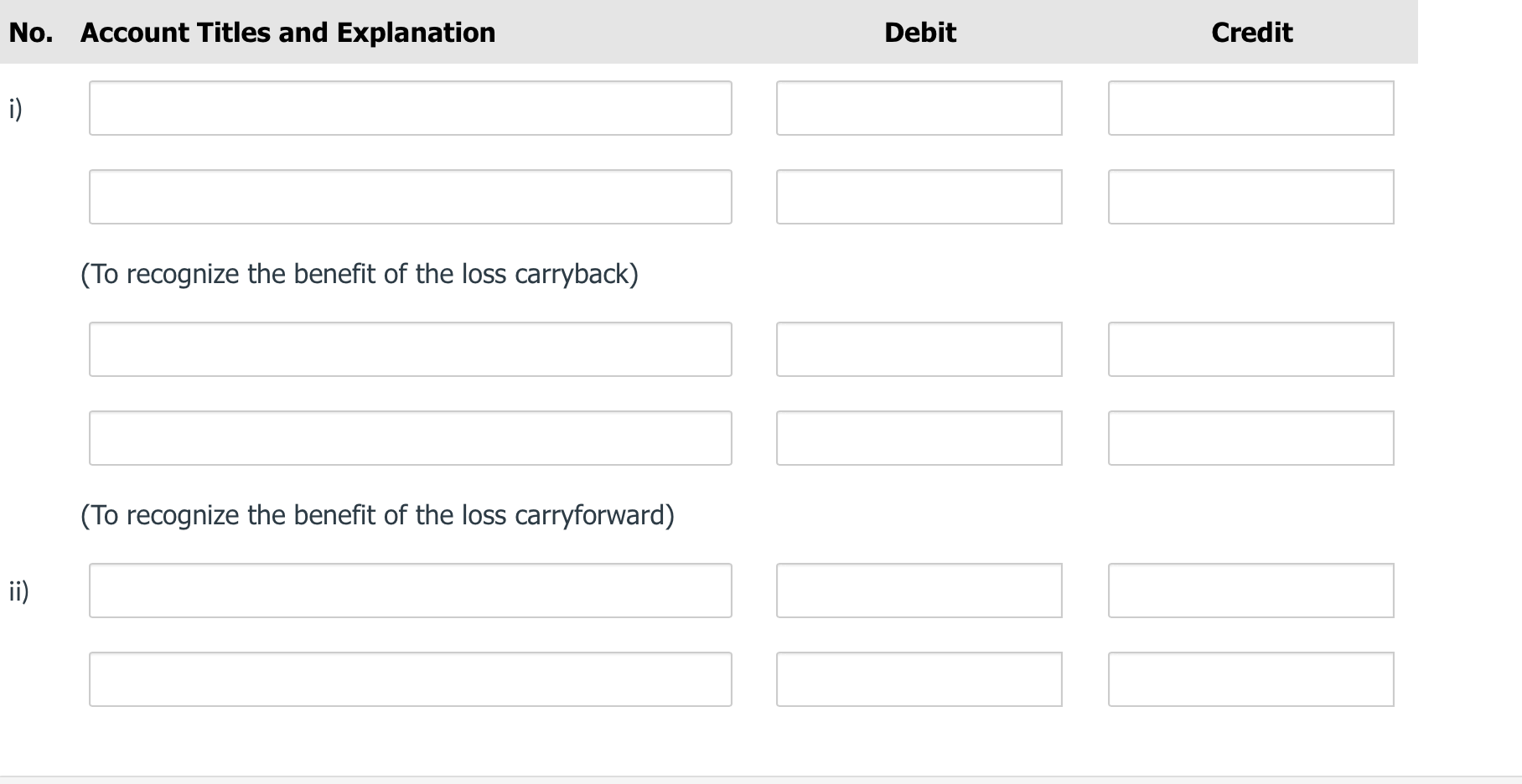
Task: Select Credit field in entry ii) first row
Action: point(1250,591)
